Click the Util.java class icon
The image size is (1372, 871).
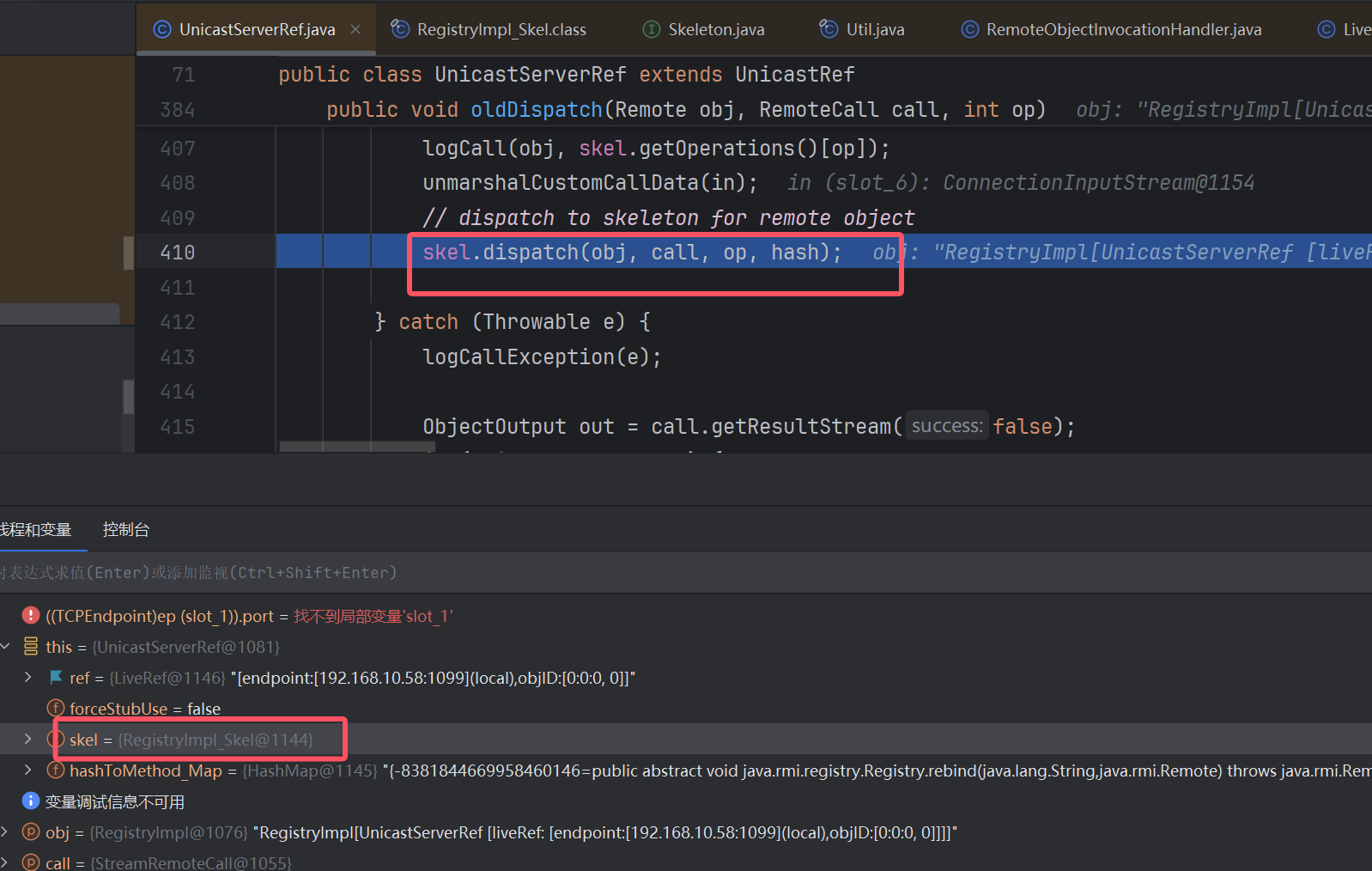829,29
